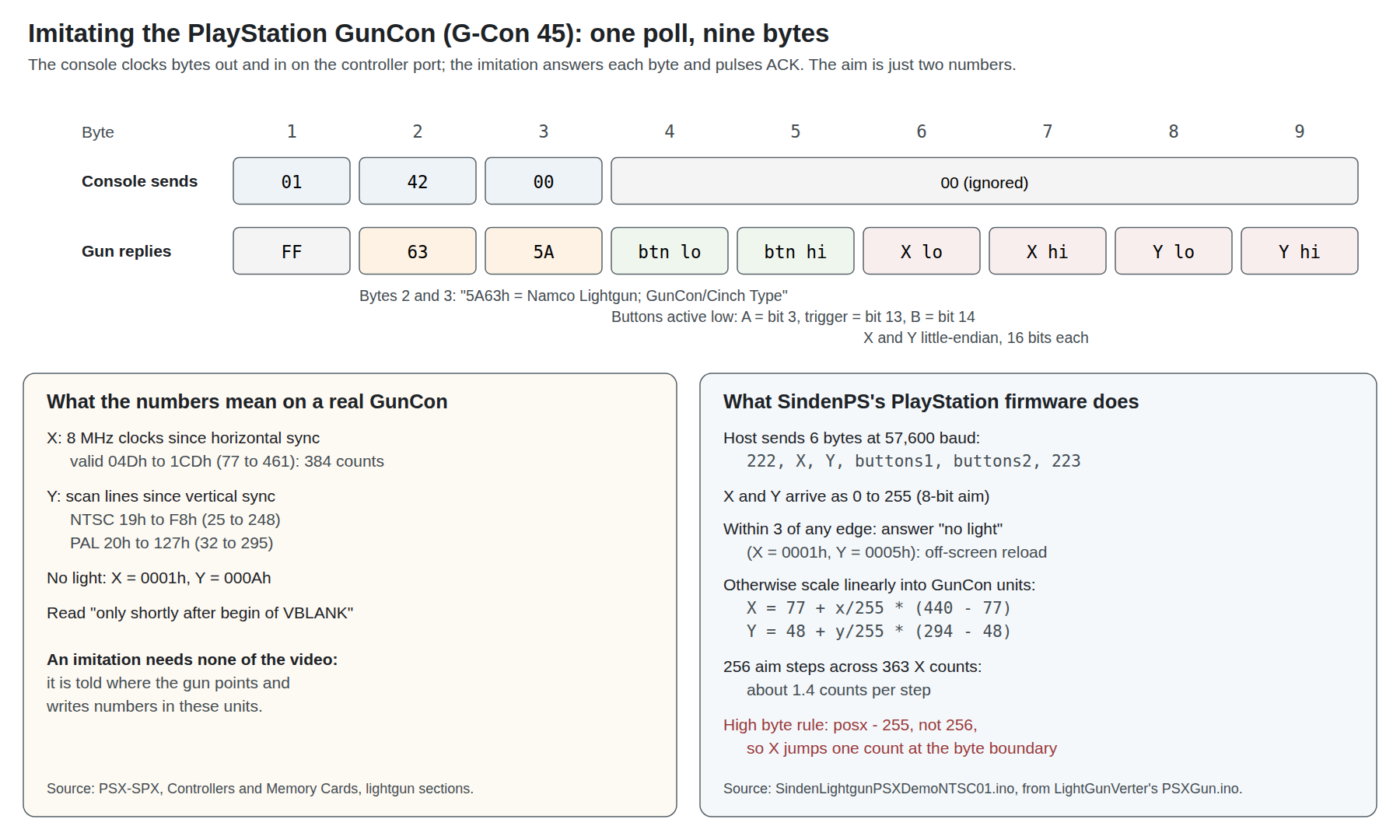This screenshot has height=840, width=1400.
Task: Click 'valid 04Dh to 1CDh' line
Action: pos(227,461)
